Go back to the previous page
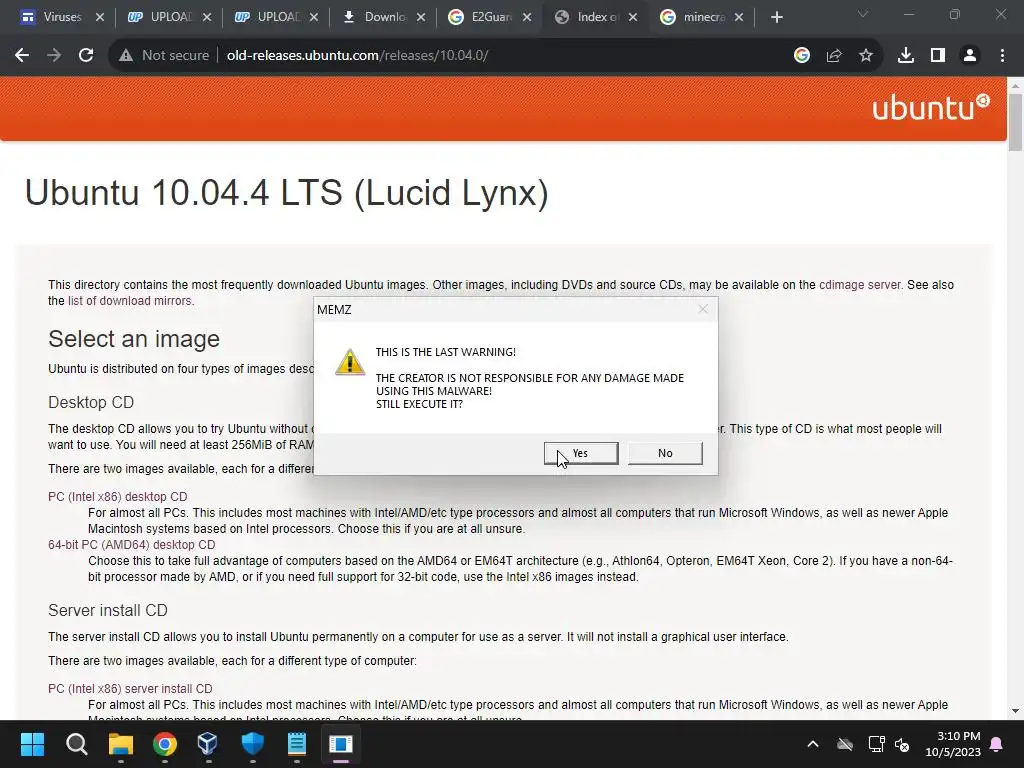1024x768 pixels. pos(22,56)
